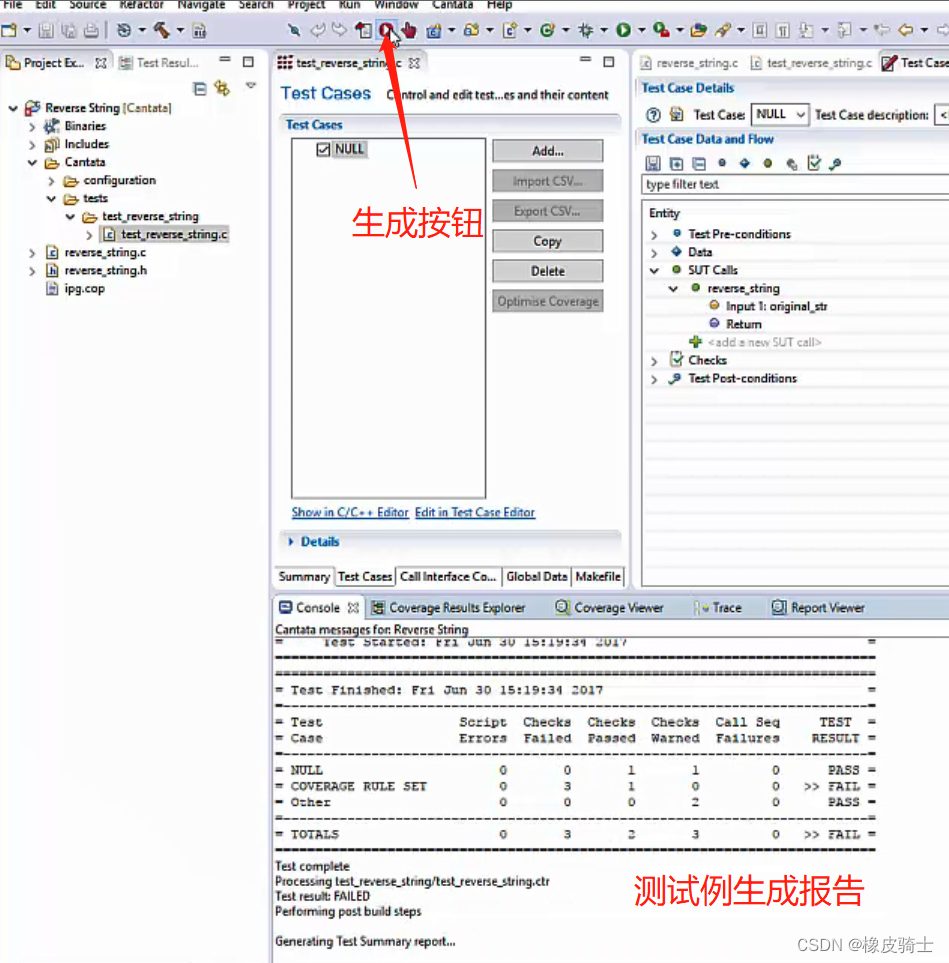Open the Navigate menu

coord(201,5)
